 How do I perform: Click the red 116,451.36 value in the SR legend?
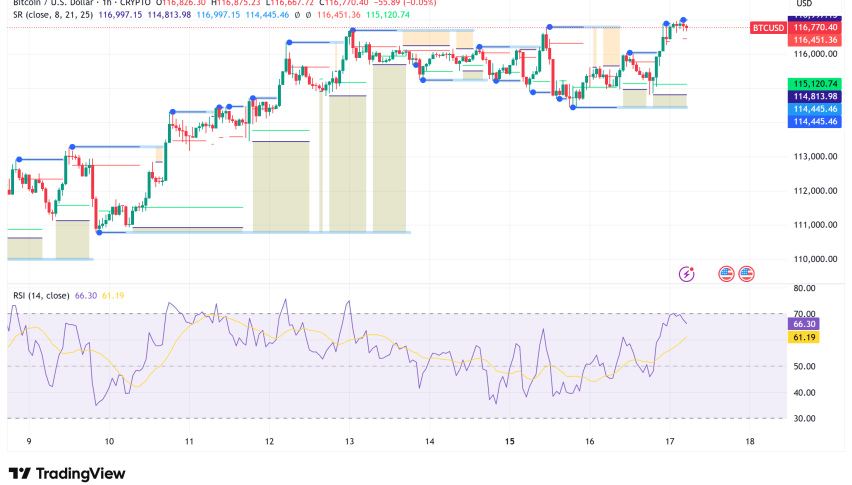(x=339, y=15)
